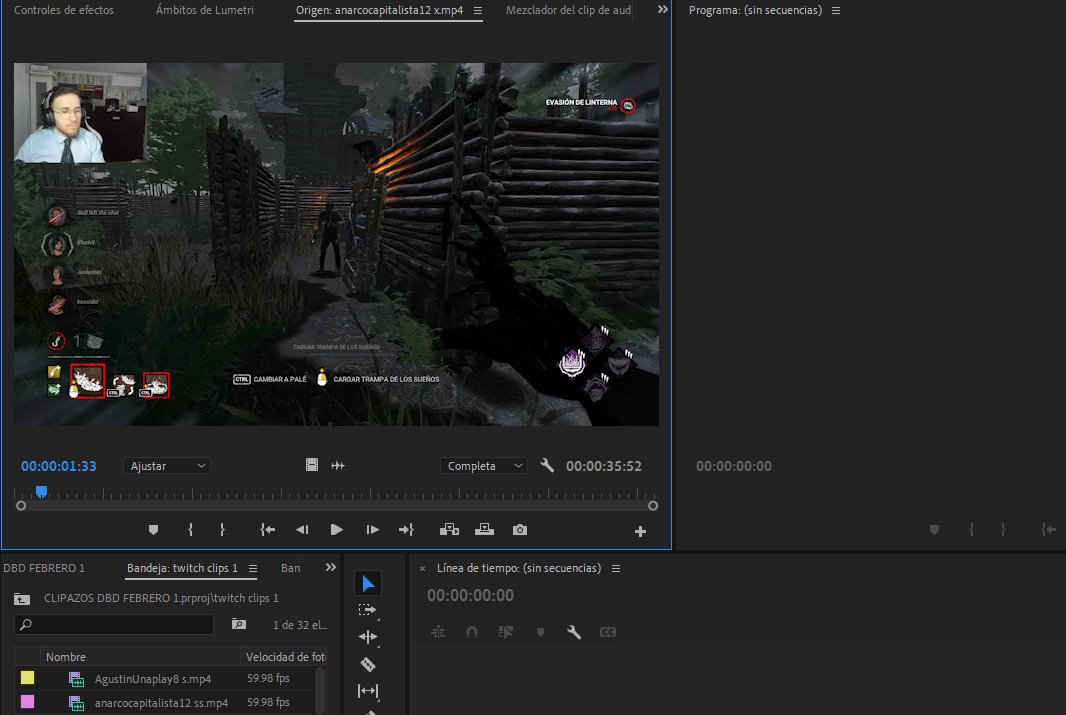Open the Completa playback resolution dropdown
Image resolution: width=1066 pixels, height=715 pixels.
pyautogui.click(x=484, y=466)
